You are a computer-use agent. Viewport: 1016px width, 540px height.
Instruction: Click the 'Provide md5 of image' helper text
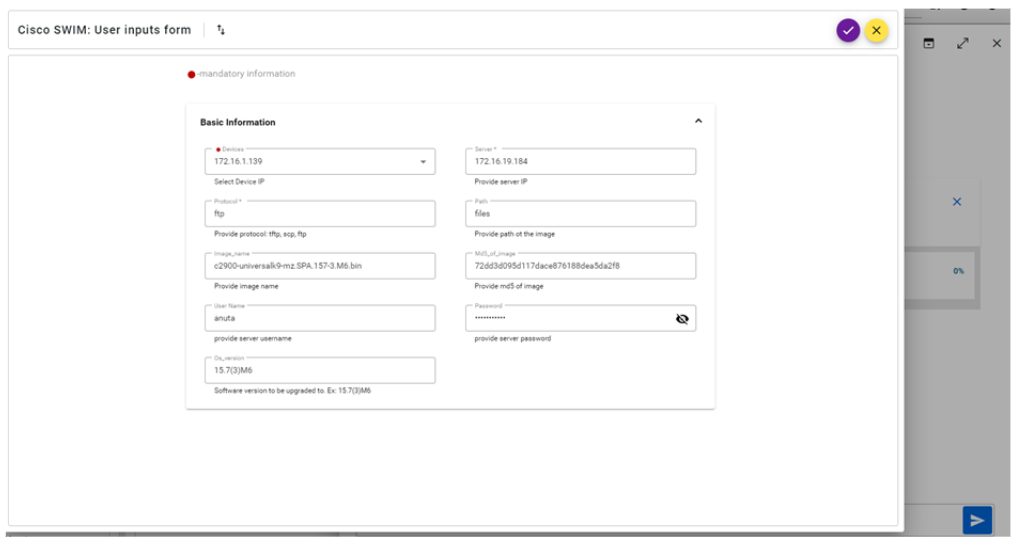coord(509,286)
